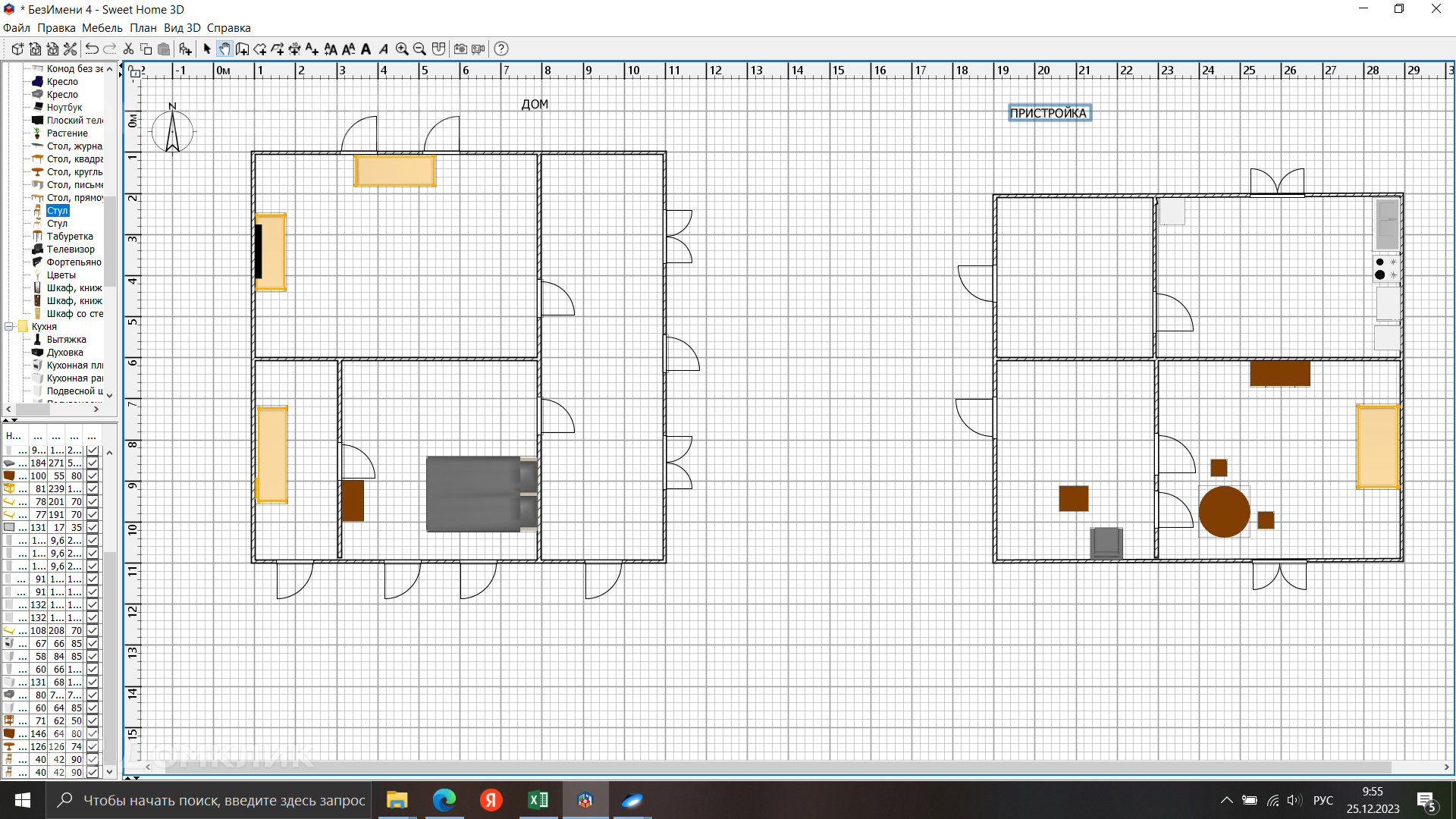Toggle visibility checkbox in the 126 126 74 row
This screenshot has height=819, width=1456.
93,747
